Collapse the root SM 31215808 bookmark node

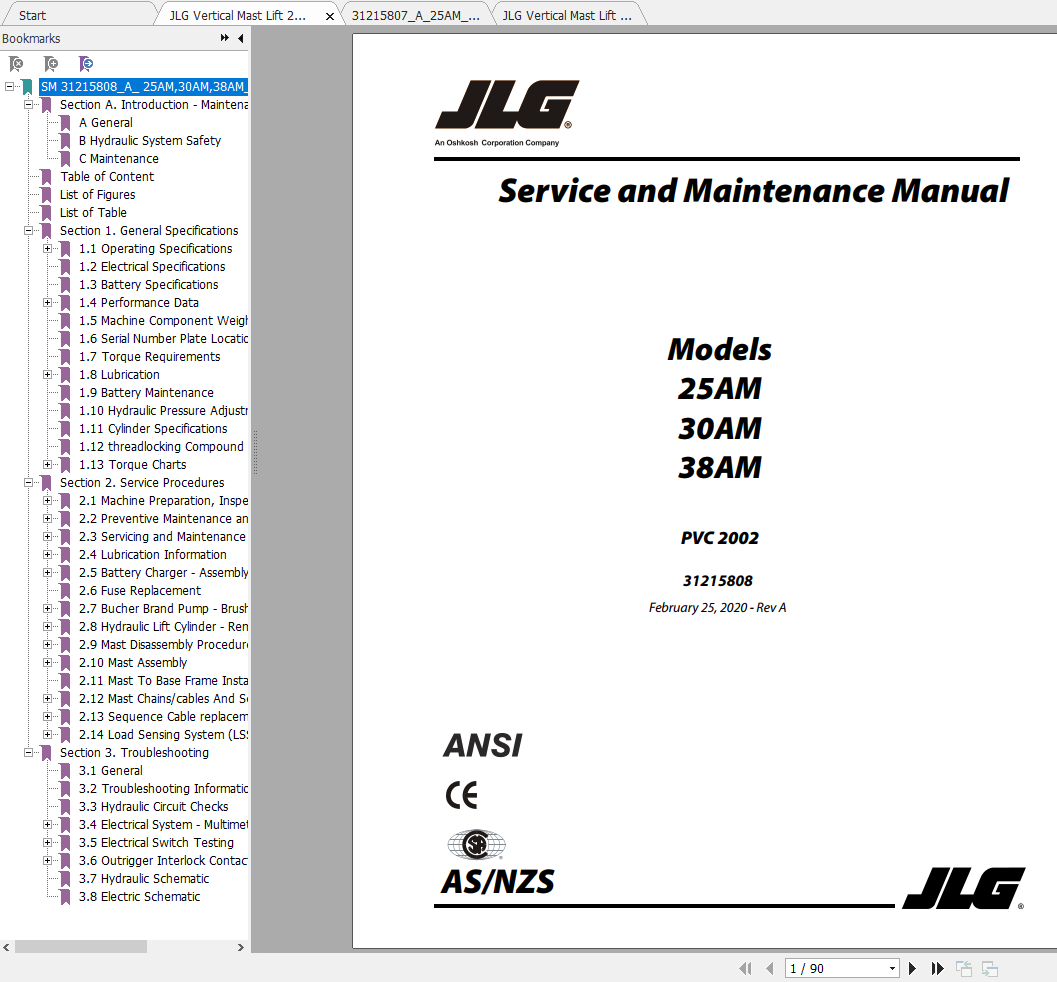(x=9, y=86)
